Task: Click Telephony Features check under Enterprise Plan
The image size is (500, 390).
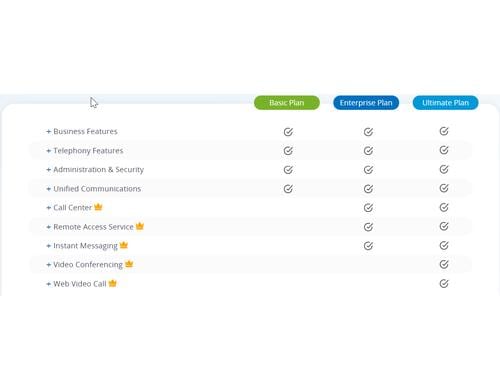Action: coord(368,151)
